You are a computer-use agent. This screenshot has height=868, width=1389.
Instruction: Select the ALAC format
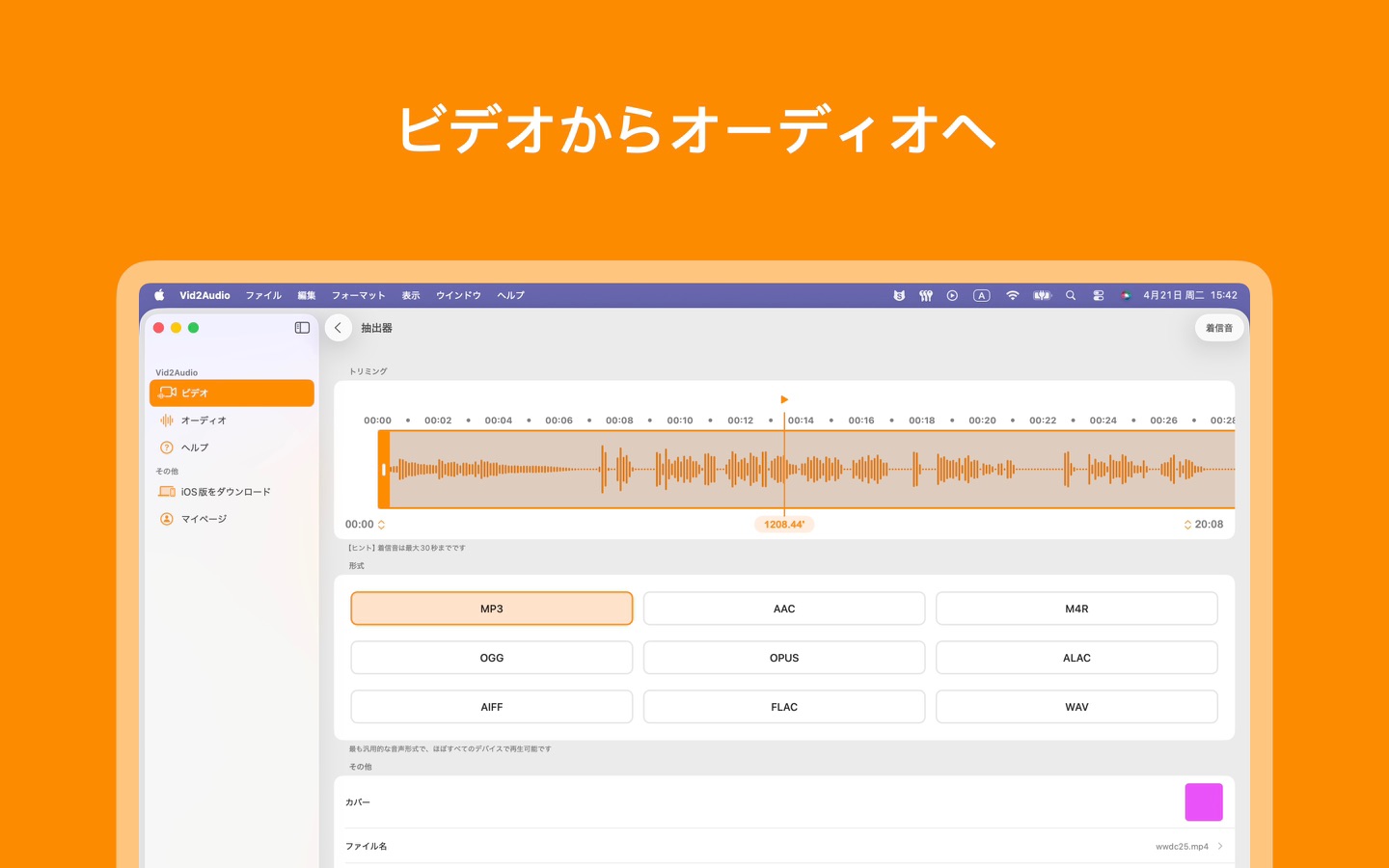coord(1076,658)
